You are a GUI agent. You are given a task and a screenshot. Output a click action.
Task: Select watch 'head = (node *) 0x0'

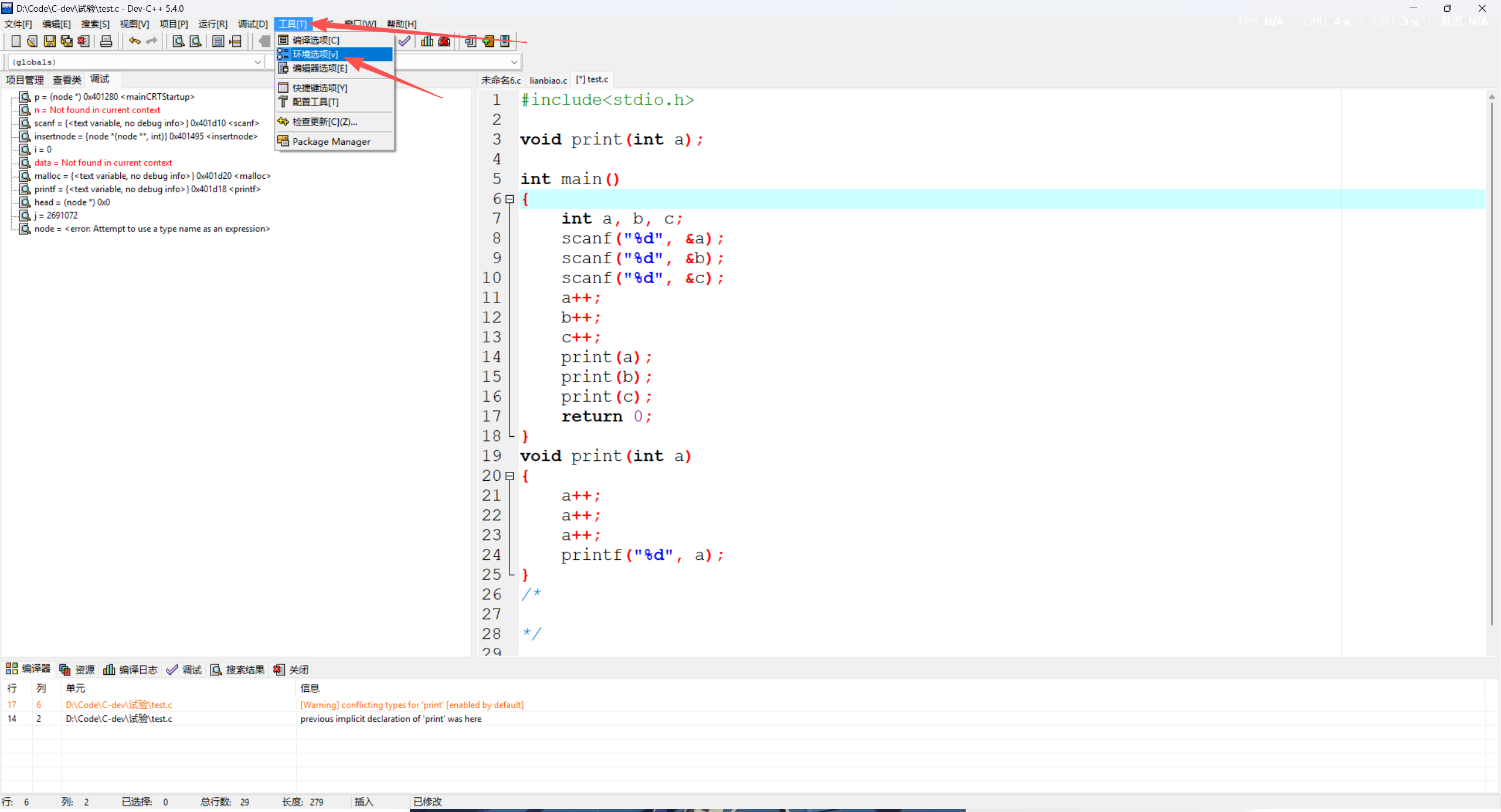point(72,202)
